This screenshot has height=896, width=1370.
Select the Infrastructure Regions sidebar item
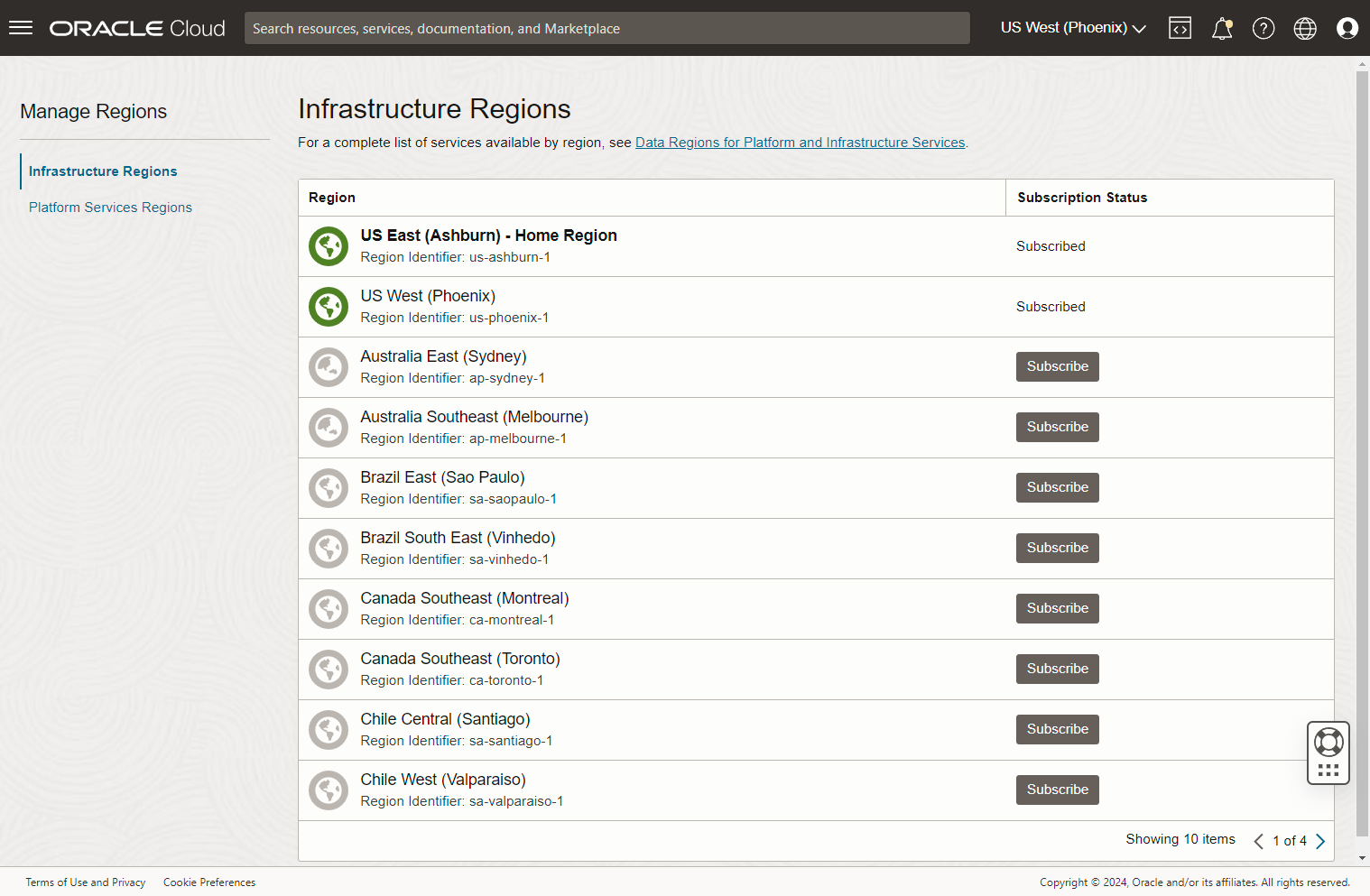103,171
